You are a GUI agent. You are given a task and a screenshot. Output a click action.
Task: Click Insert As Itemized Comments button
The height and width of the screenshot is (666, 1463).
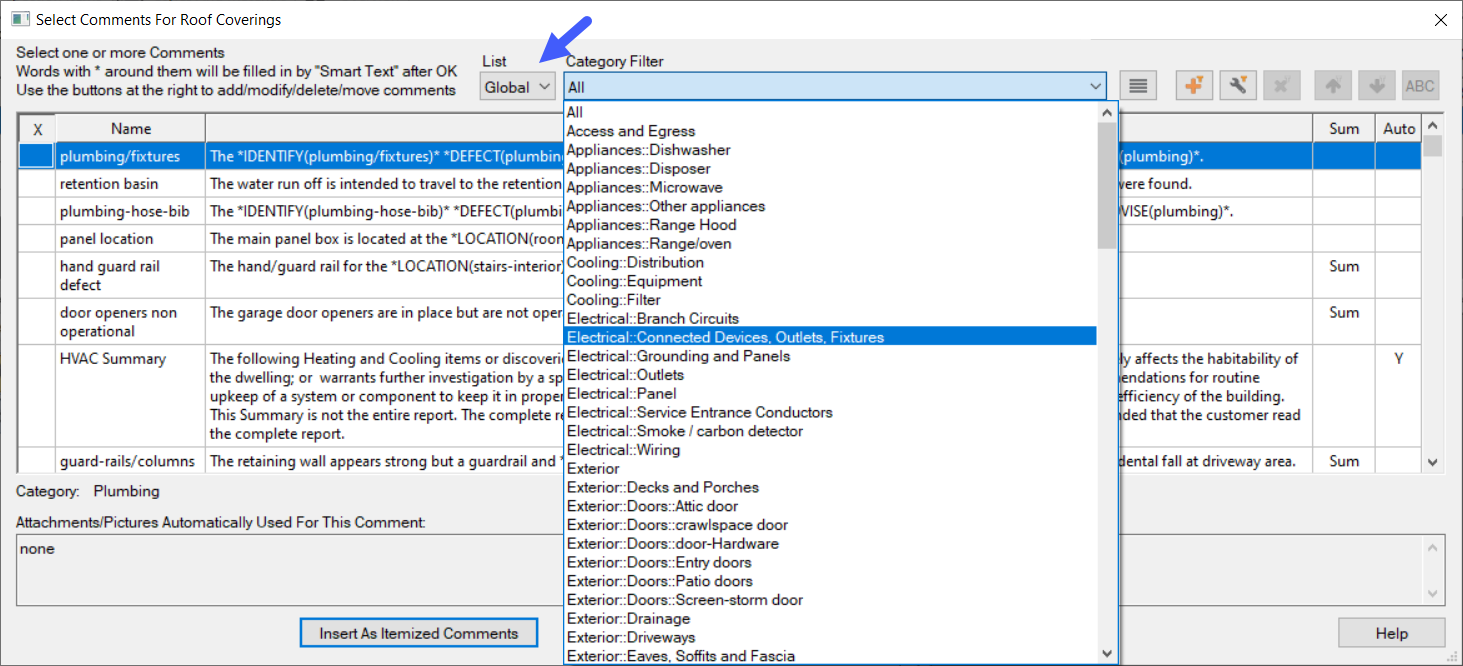pos(418,633)
